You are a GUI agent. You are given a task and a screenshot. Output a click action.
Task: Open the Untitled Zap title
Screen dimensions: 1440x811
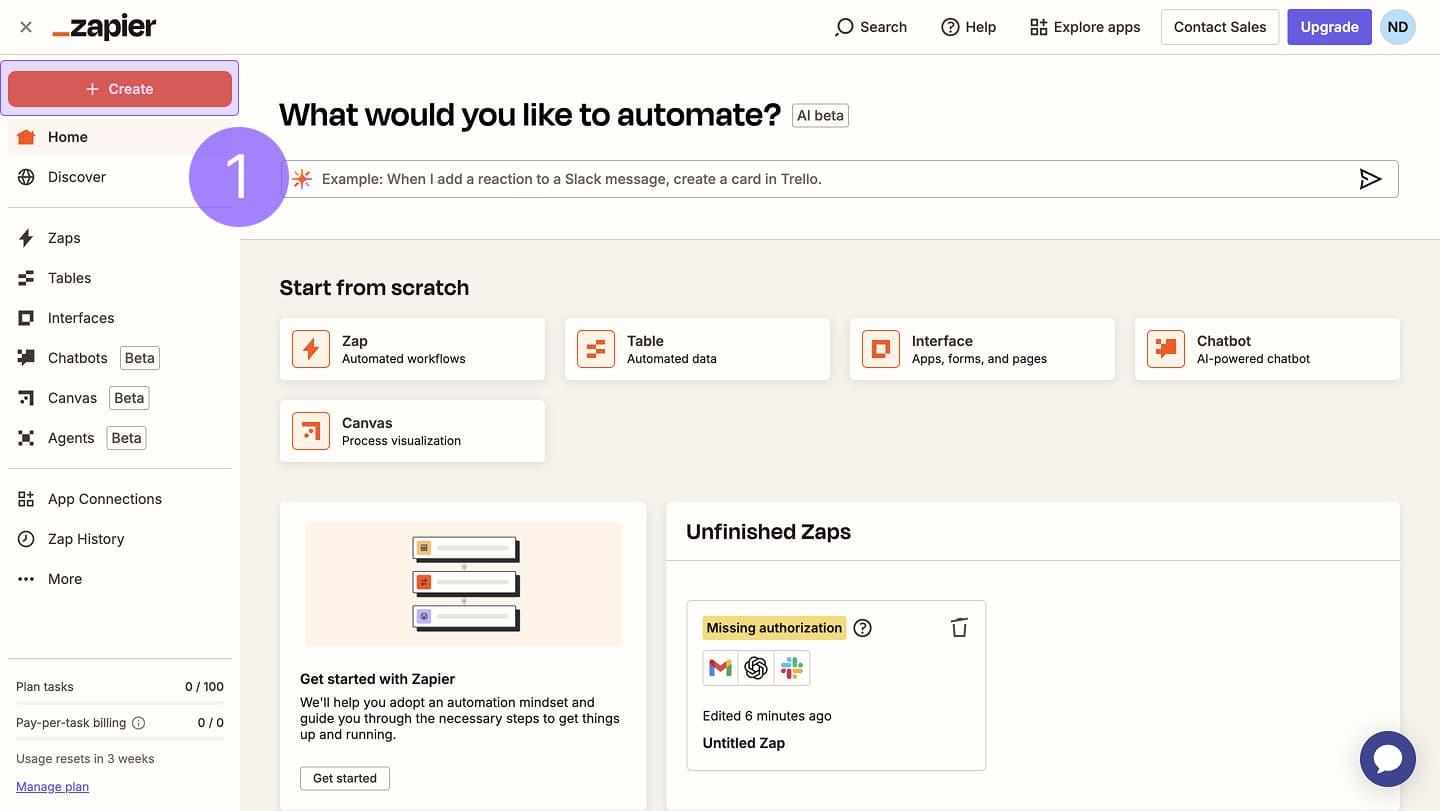744,743
